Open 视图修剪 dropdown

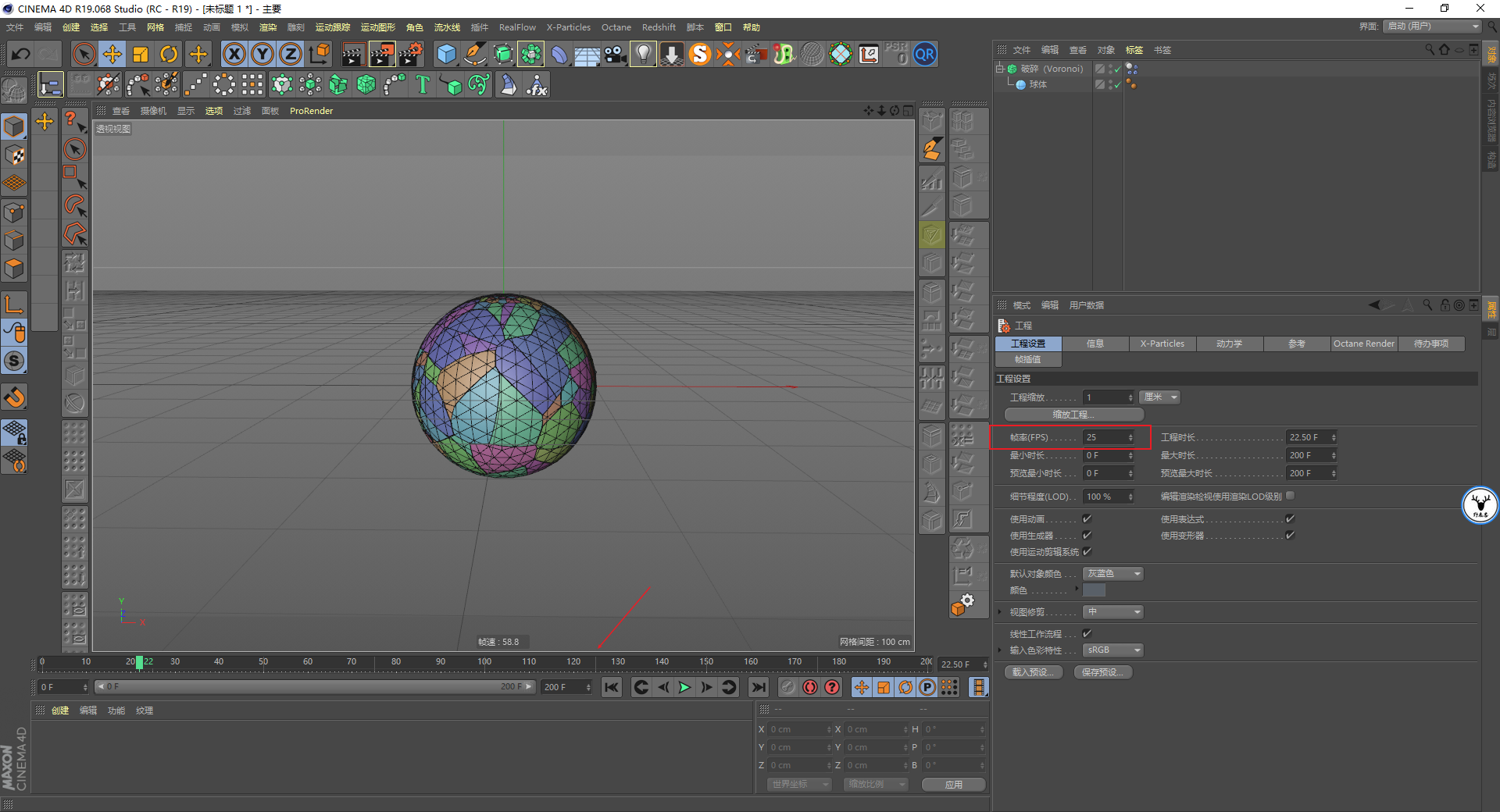tap(1113, 612)
